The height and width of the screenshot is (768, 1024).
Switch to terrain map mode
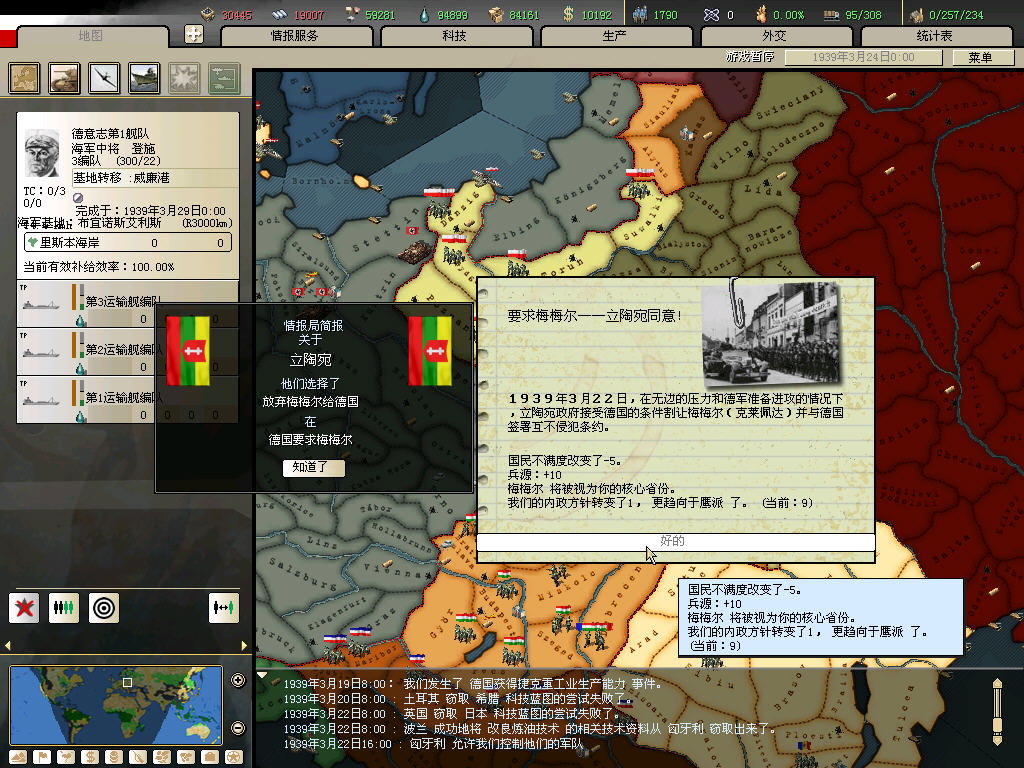18,757
